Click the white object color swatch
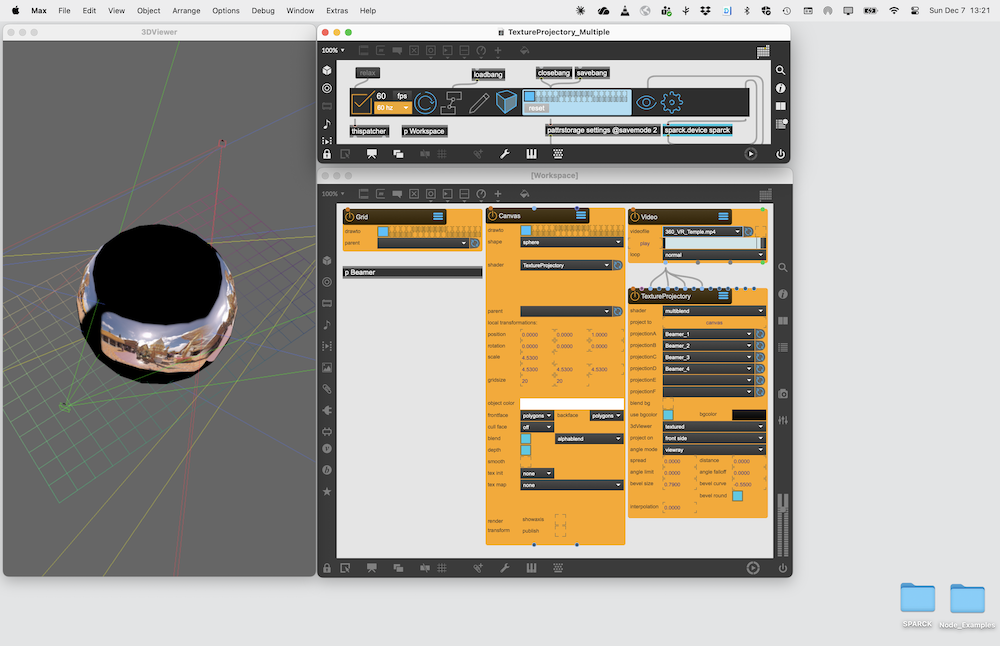Viewport: 1000px width, 646px height. tap(571, 403)
